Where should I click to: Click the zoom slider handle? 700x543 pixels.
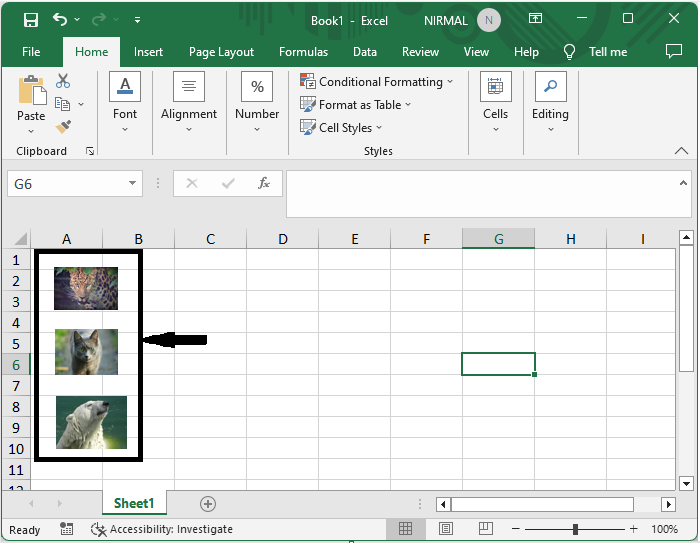coord(575,529)
